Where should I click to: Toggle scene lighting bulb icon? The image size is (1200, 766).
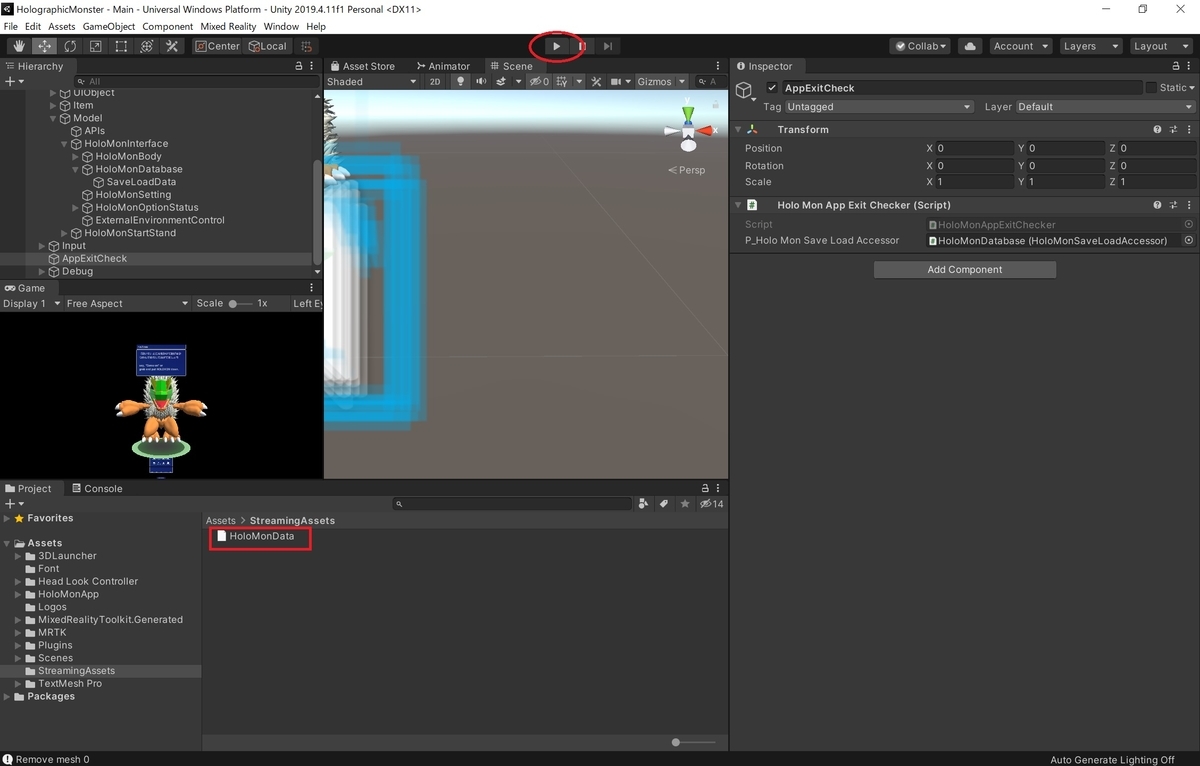click(460, 82)
